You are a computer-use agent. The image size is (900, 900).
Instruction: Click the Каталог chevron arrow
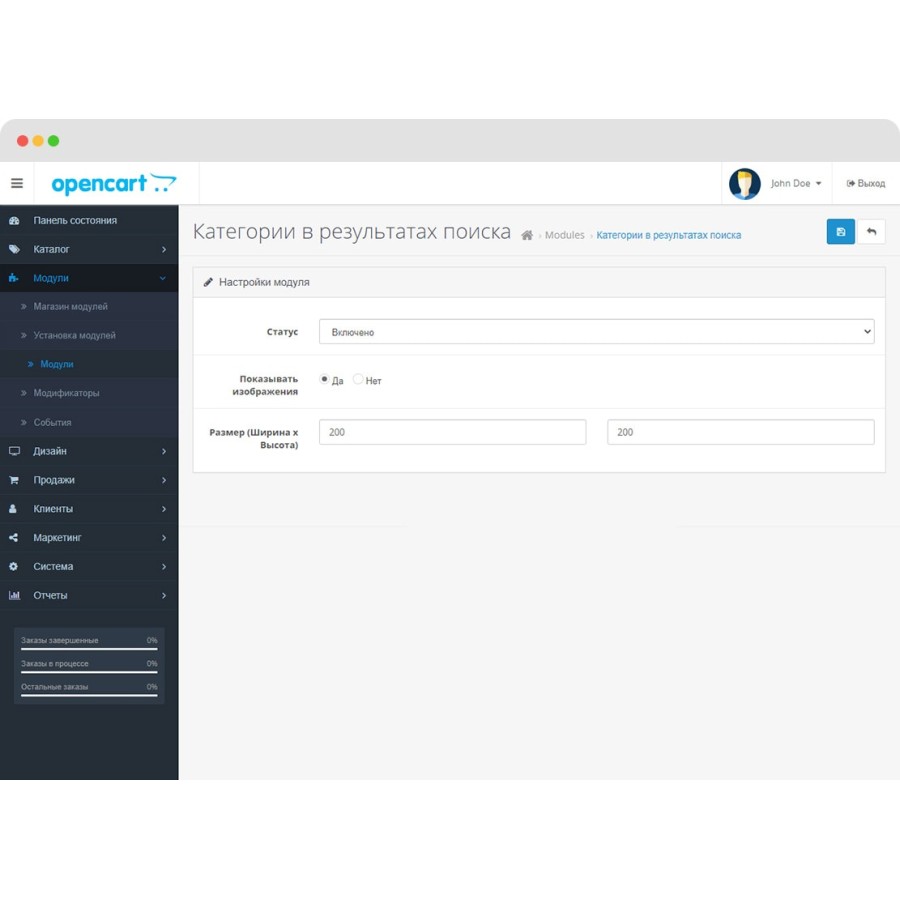tap(164, 249)
